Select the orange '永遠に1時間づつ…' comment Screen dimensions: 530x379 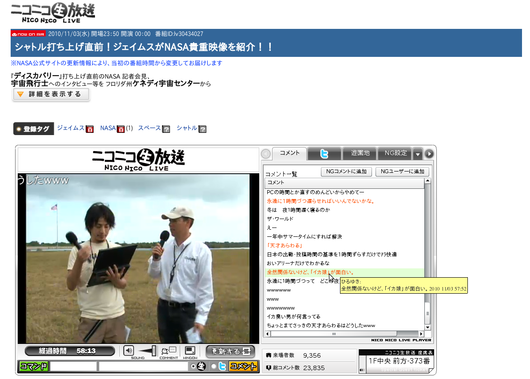tap(320, 201)
